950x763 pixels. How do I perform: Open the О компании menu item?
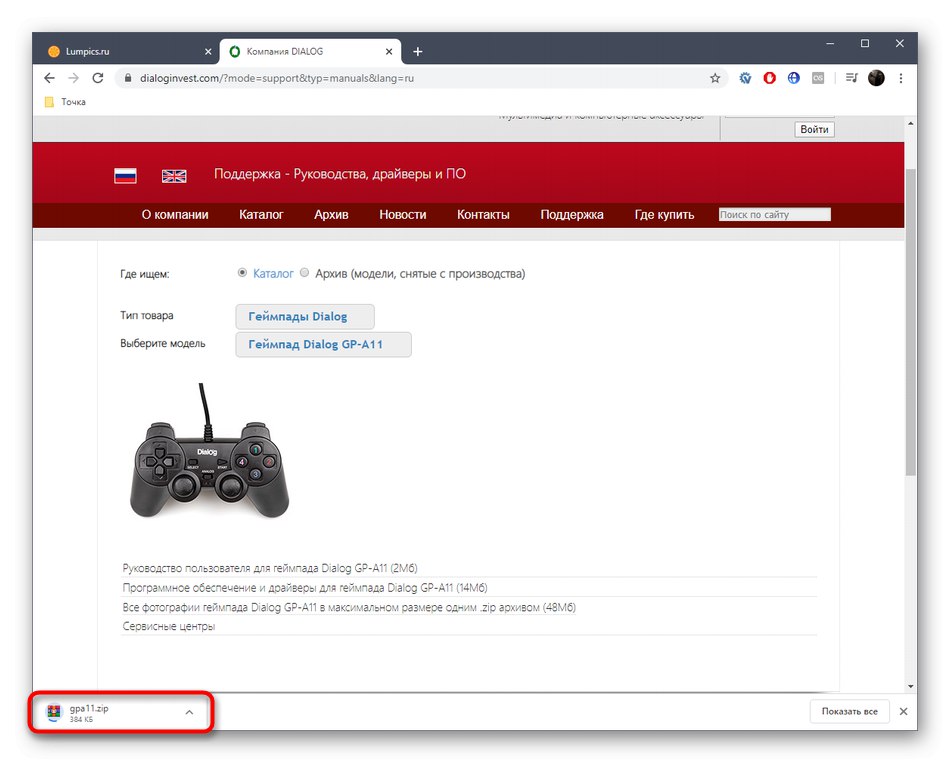pyautogui.click(x=175, y=215)
